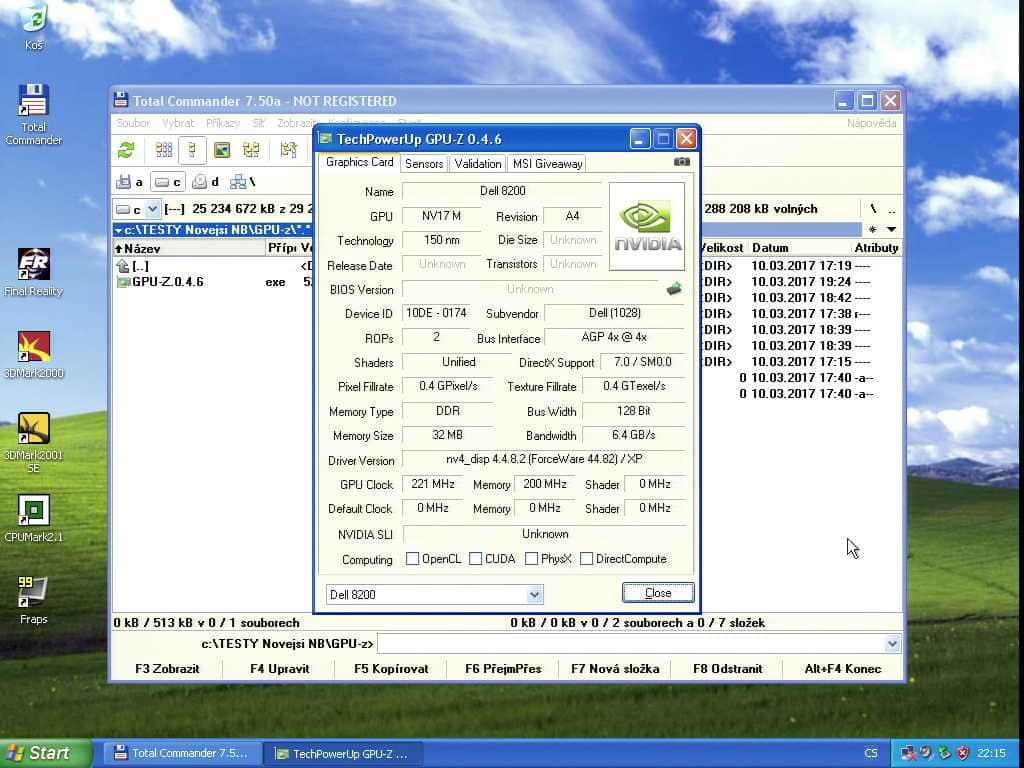The height and width of the screenshot is (768, 1024).
Task: Go up with right panel double-dot button
Action: point(892,209)
